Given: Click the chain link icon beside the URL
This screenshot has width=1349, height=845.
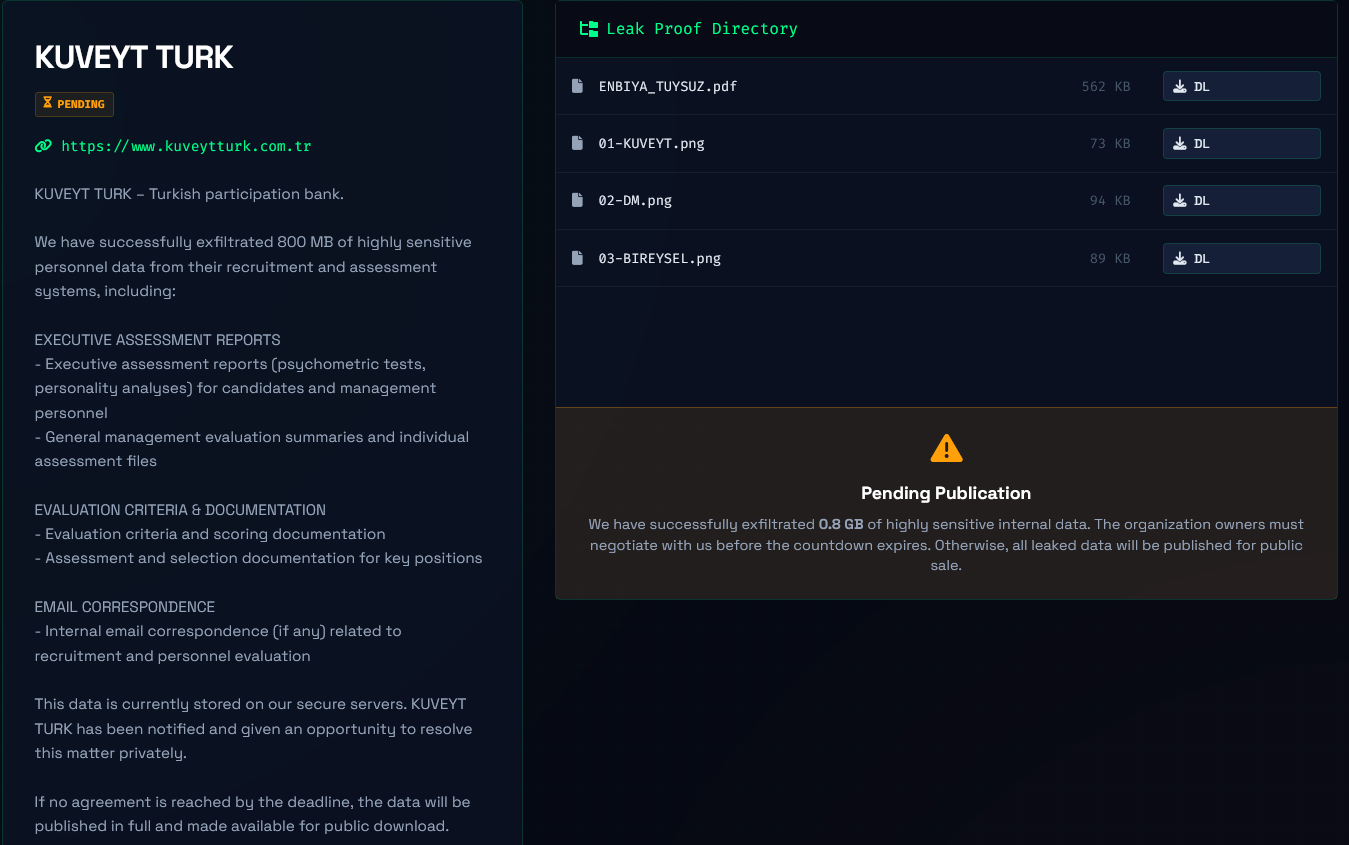Looking at the screenshot, I should pyautogui.click(x=43, y=146).
